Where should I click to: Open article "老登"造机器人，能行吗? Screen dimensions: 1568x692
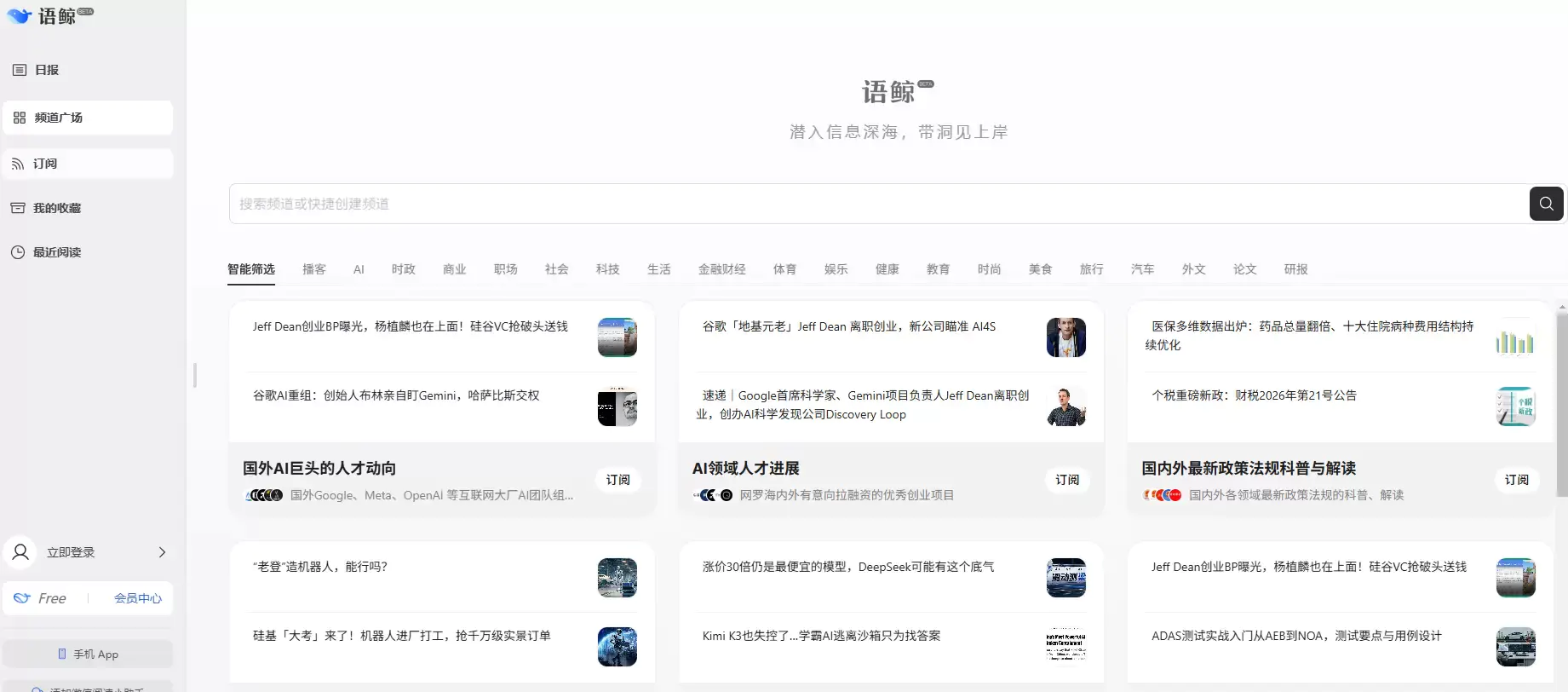coord(320,567)
